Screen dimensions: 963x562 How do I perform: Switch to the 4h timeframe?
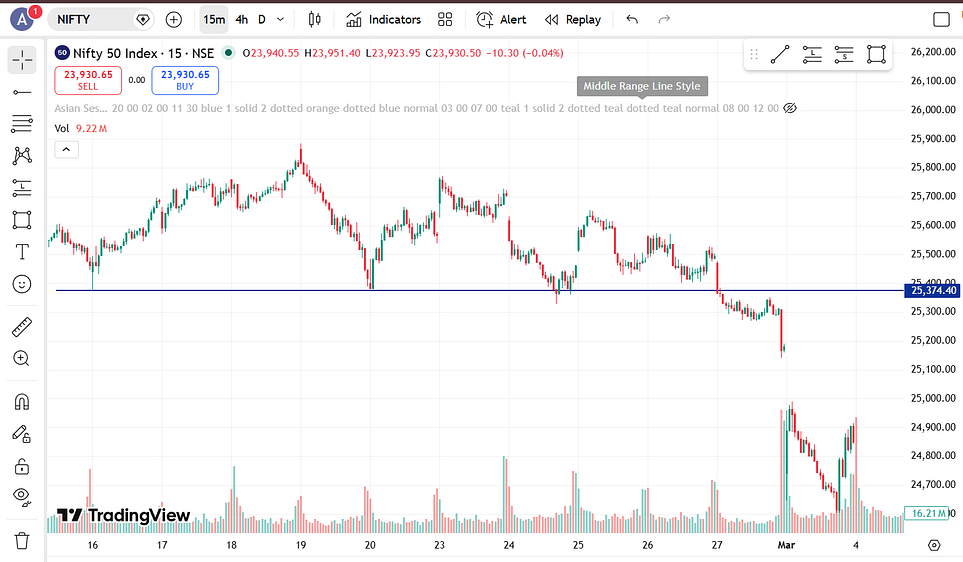242,20
